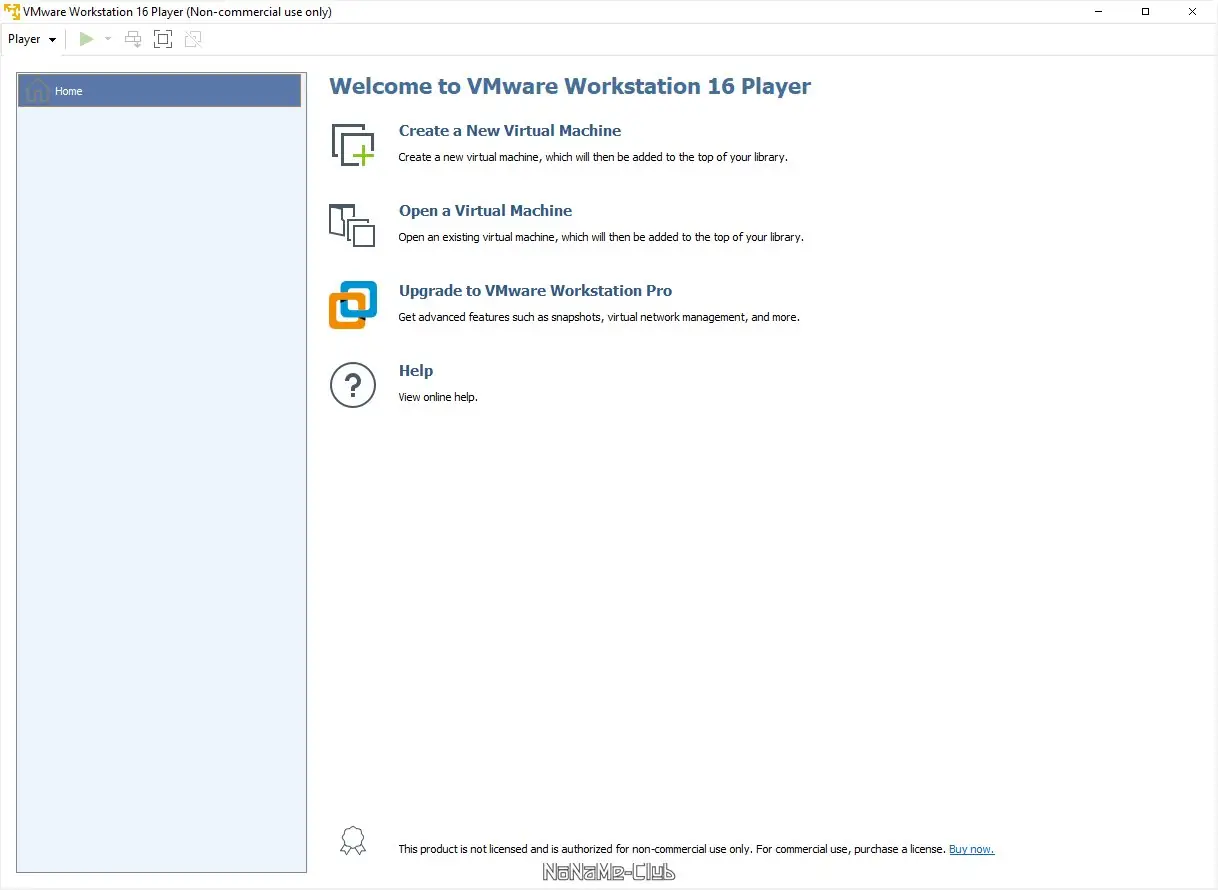Screen dimensions: 1218x890
Task: Click 'View online help.' description text
Action: coord(438,397)
